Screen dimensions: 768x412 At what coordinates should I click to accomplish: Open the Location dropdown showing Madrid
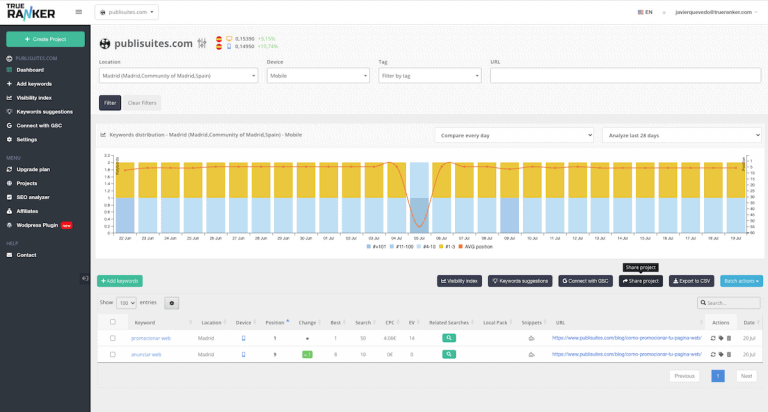(x=178, y=75)
